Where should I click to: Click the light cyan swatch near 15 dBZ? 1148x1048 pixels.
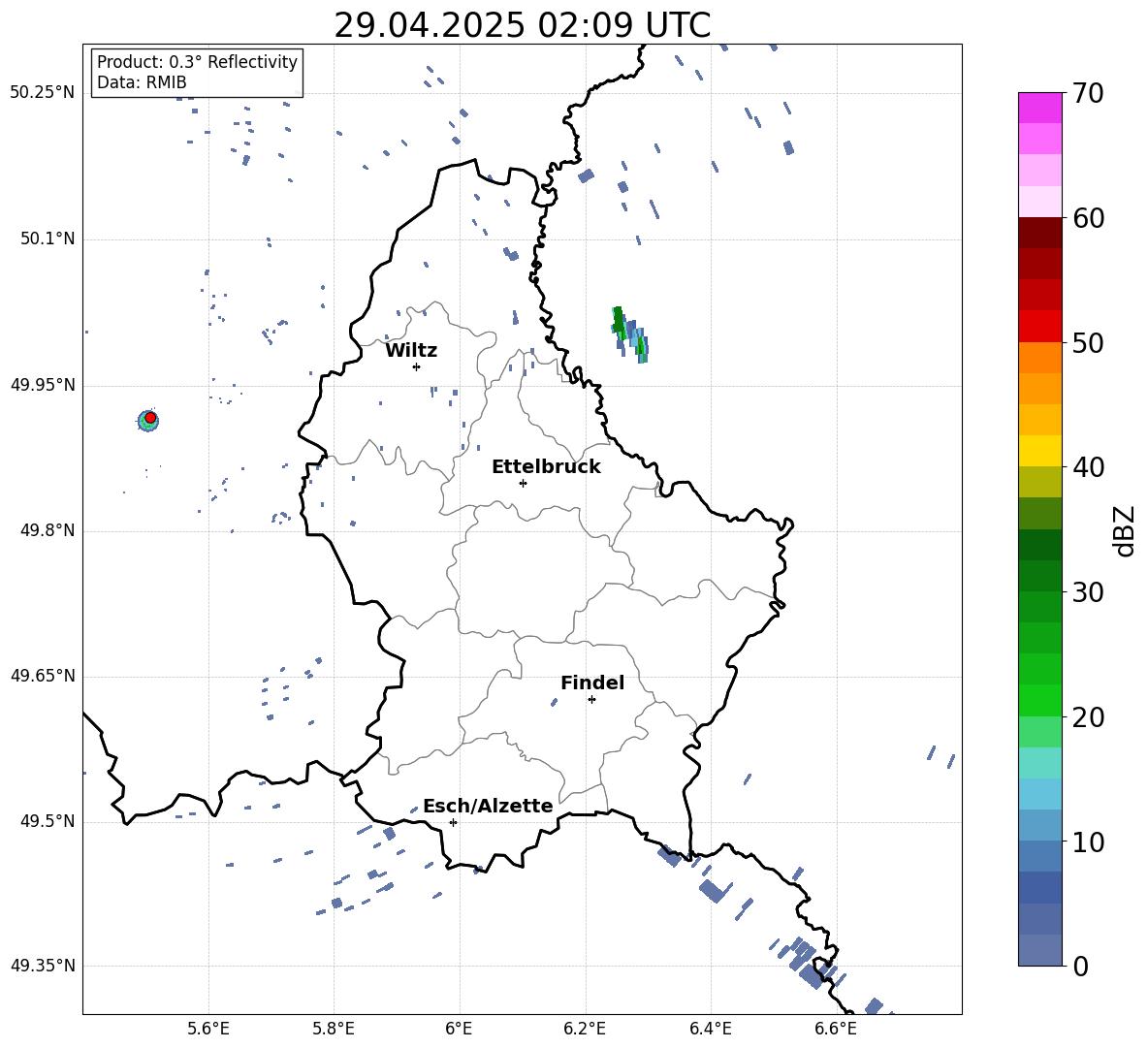[1039, 763]
